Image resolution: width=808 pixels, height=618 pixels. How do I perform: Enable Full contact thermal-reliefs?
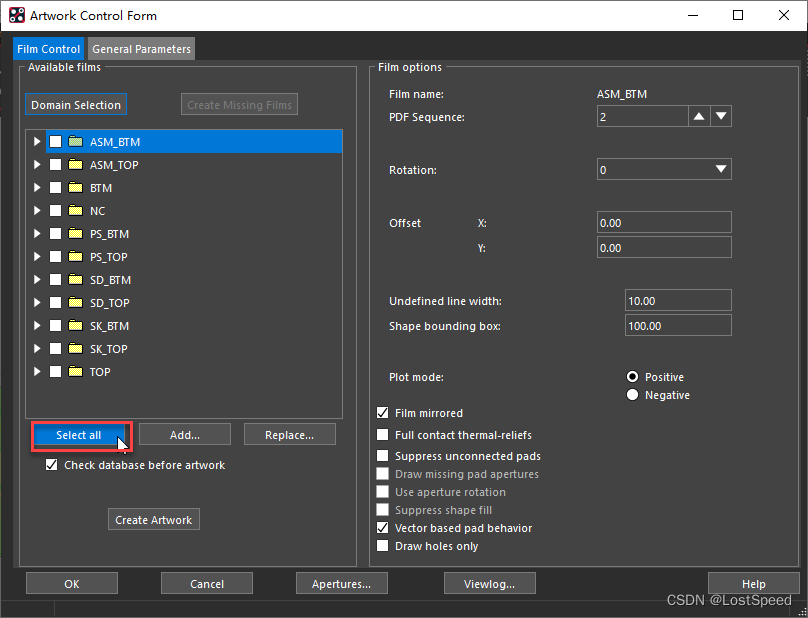tap(383, 435)
